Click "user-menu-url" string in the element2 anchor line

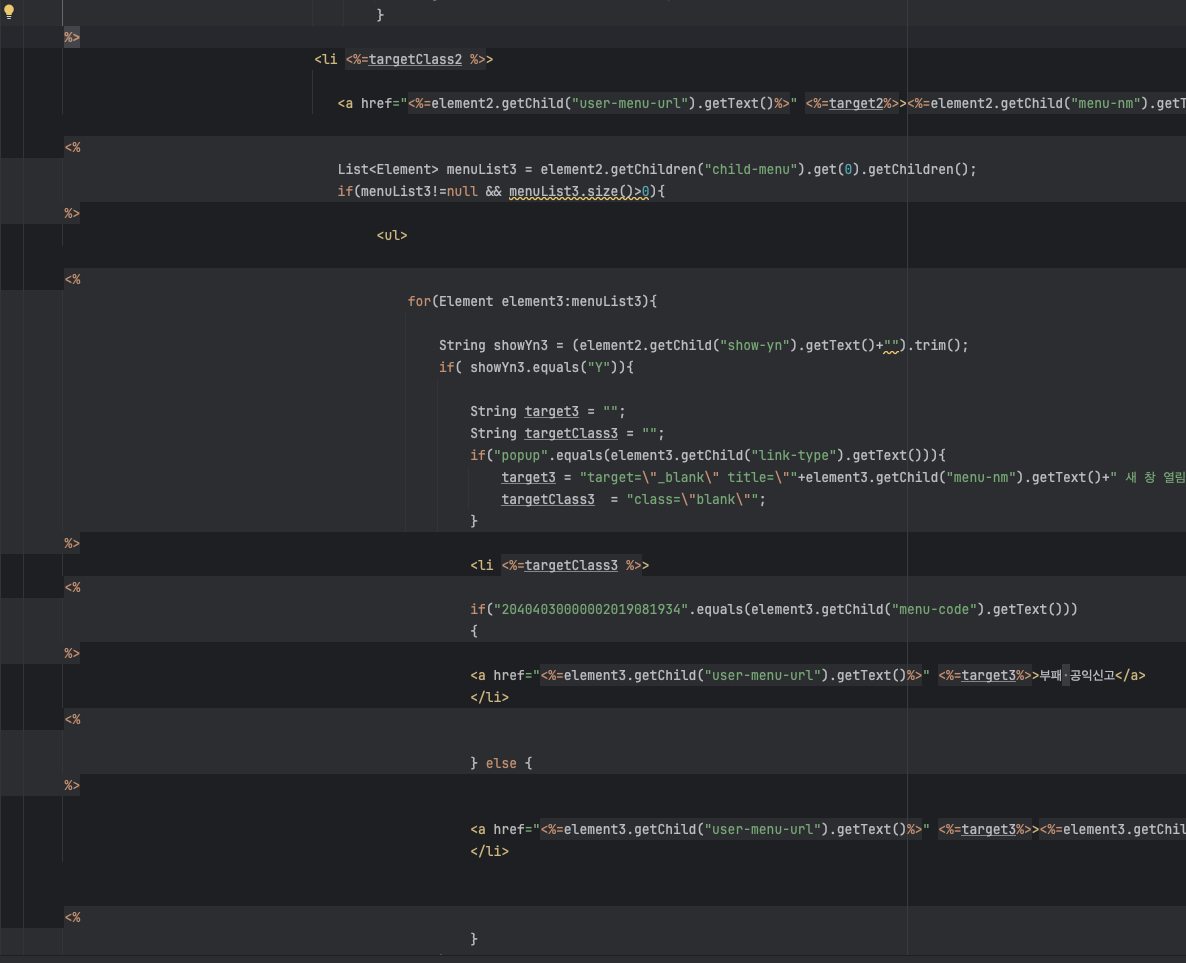click(x=629, y=103)
